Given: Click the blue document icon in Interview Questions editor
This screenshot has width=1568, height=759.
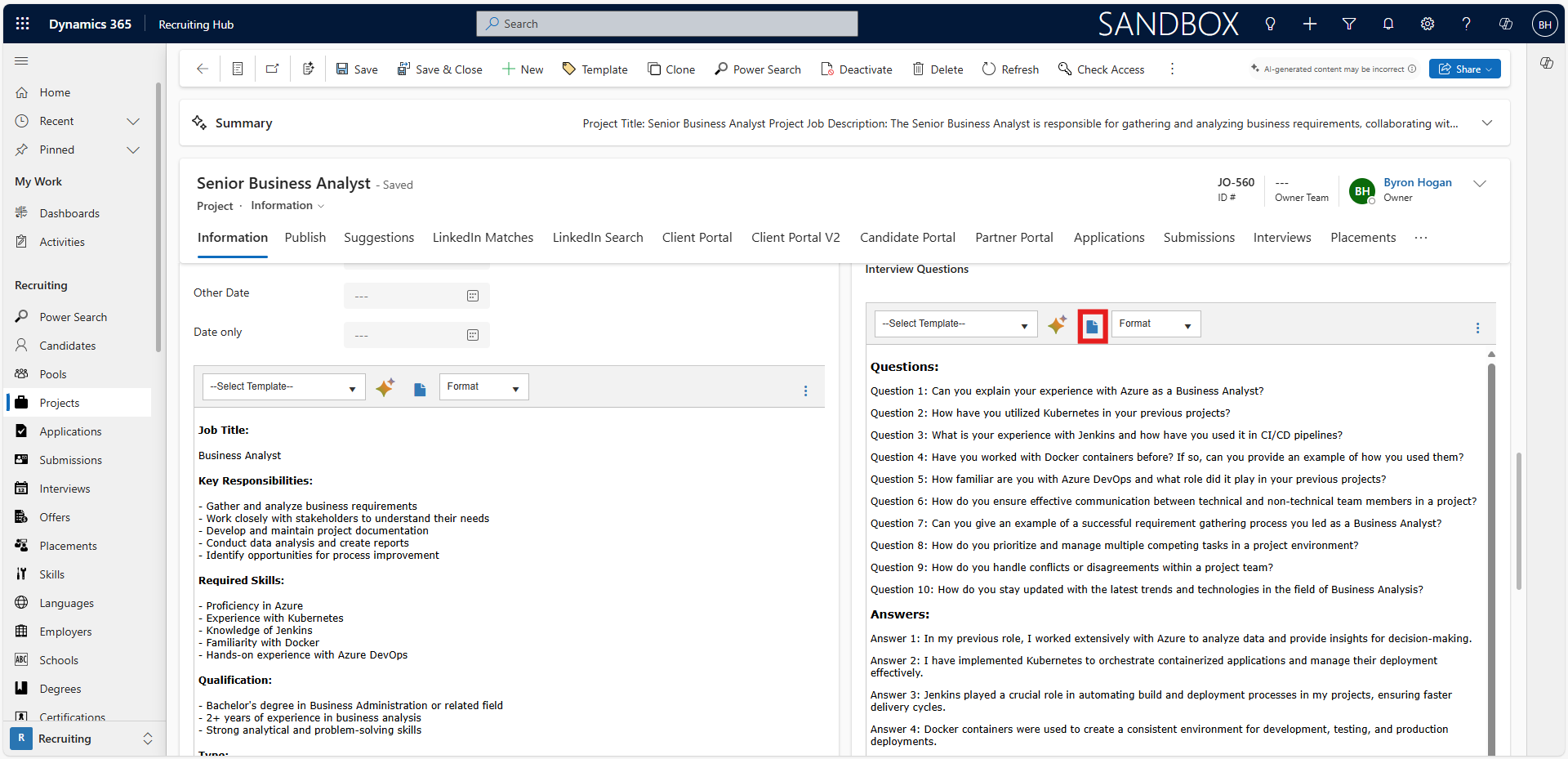Looking at the screenshot, I should 1093,327.
